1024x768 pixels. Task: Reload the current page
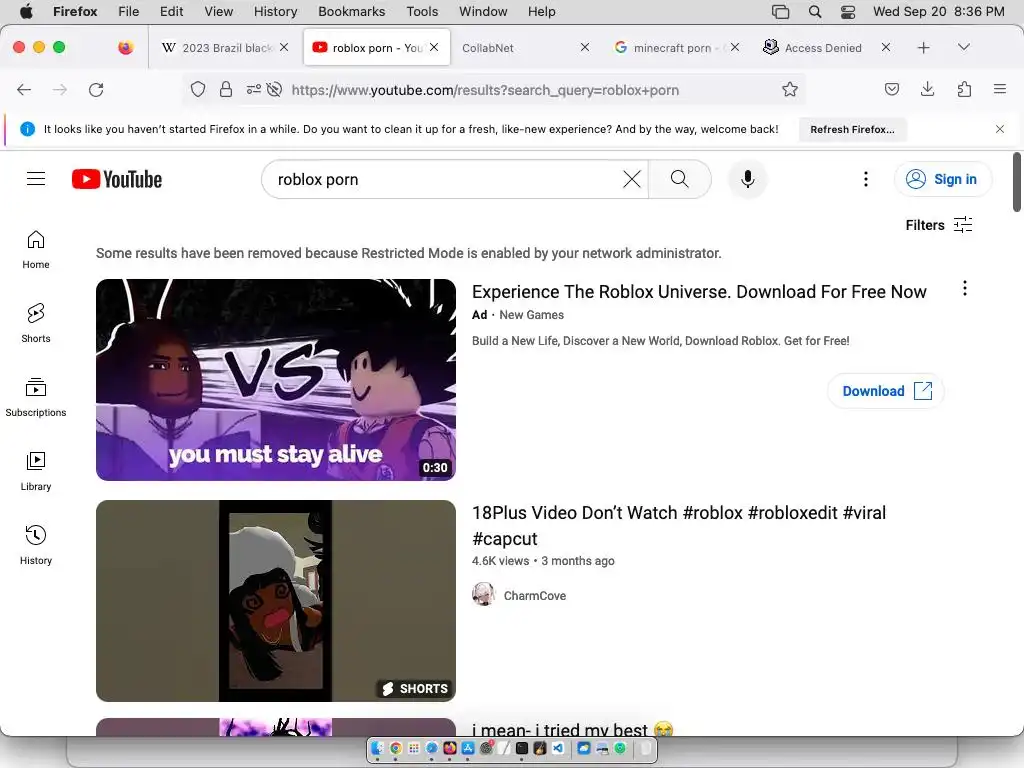pyautogui.click(x=96, y=89)
